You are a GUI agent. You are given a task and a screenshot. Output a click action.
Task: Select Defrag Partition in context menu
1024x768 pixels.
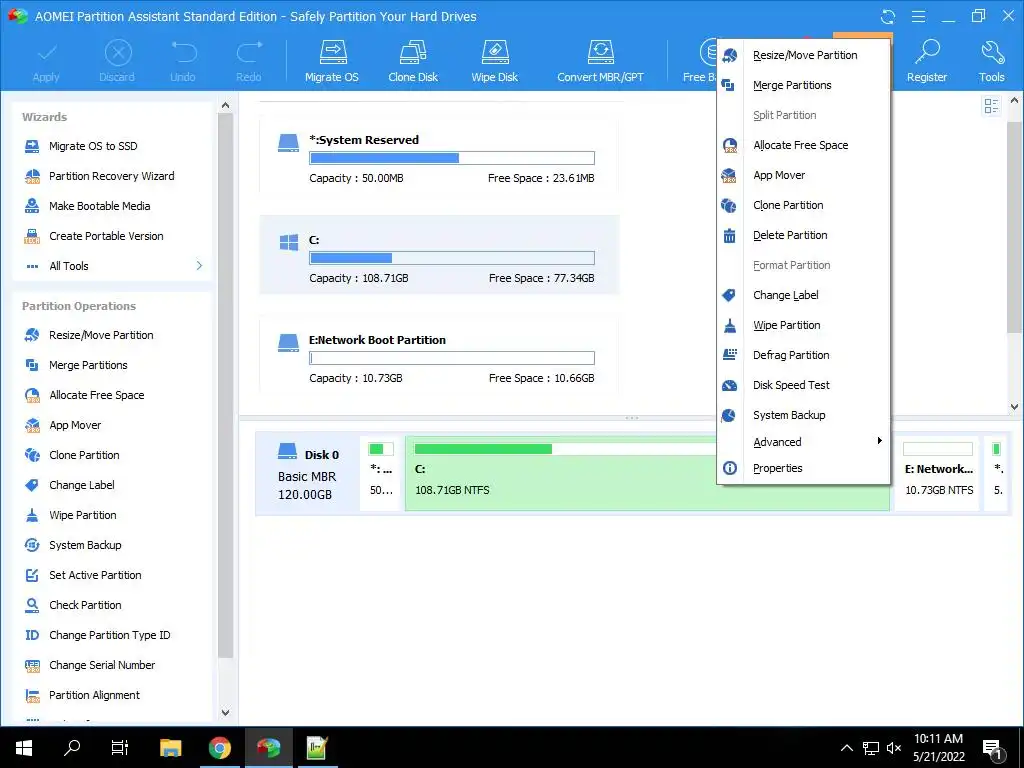pyautogui.click(x=803, y=355)
